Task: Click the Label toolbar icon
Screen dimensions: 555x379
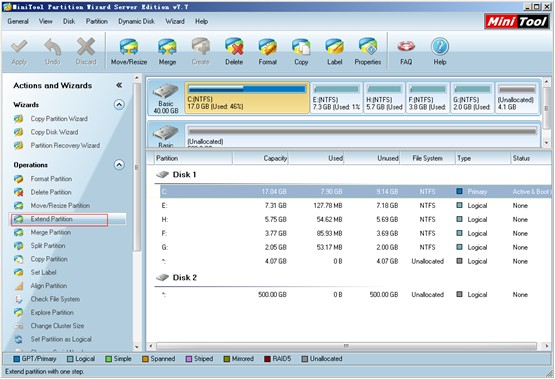Action: [334, 52]
